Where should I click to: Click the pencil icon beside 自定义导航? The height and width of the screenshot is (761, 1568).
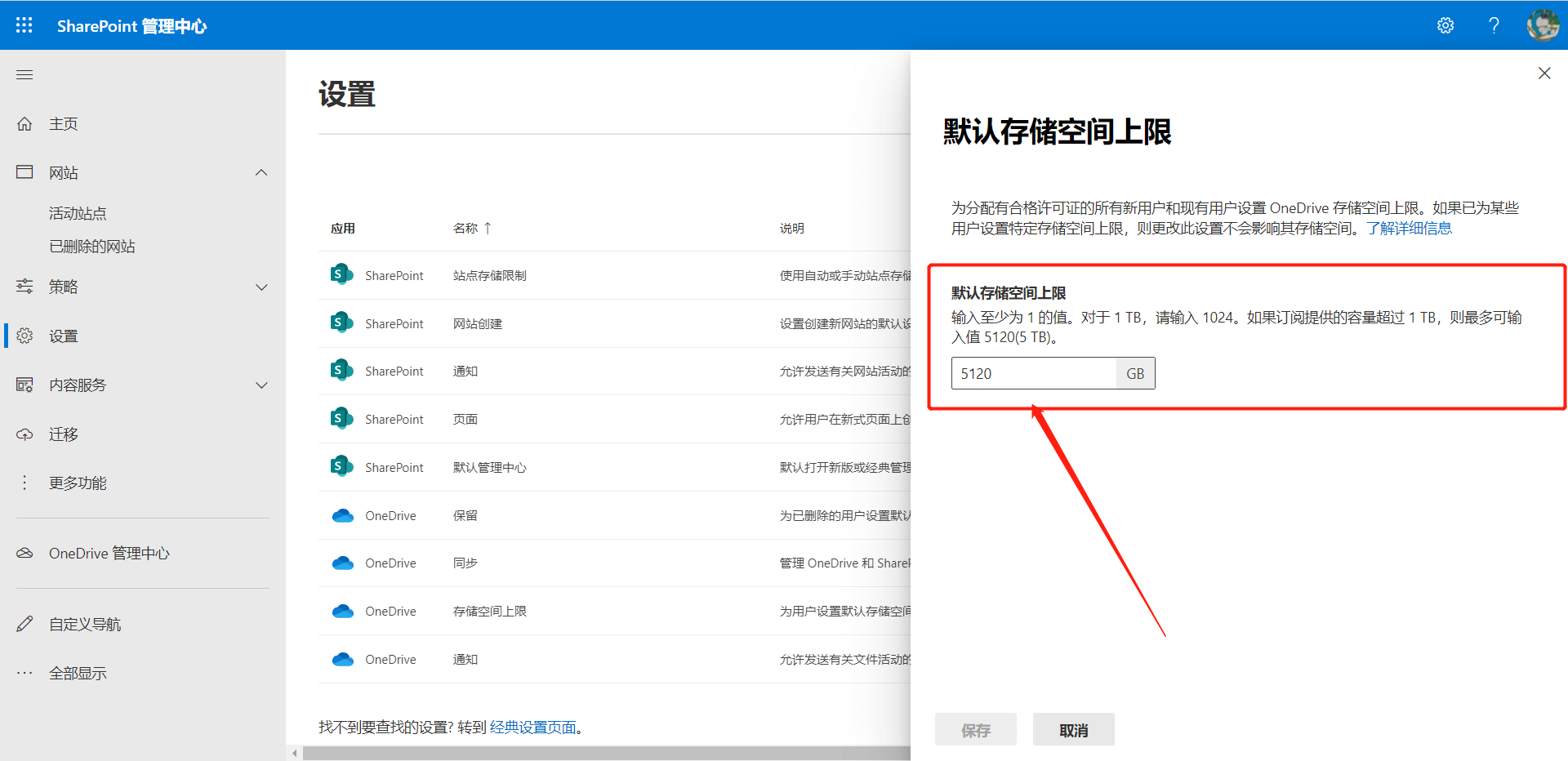[24, 624]
